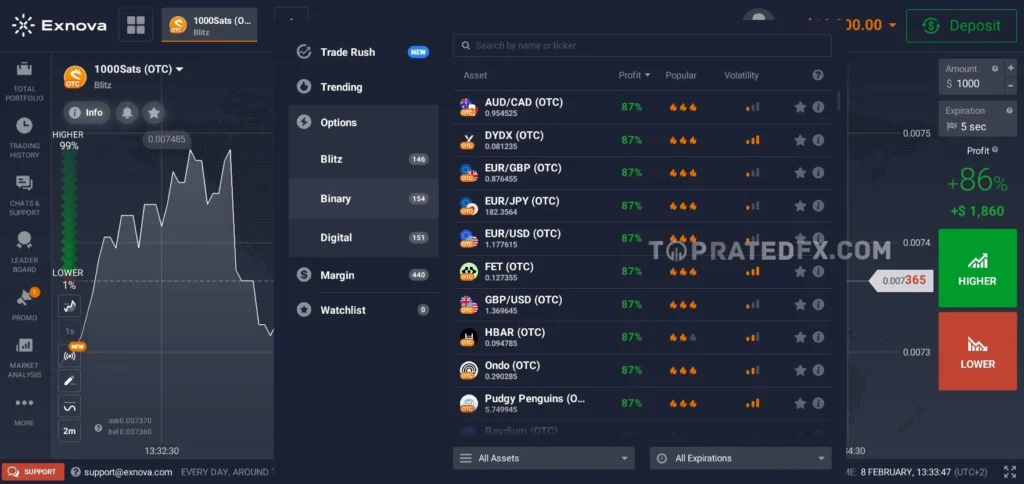
Task: Favorite Ondo (OTC) with its star
Action: 800,370
